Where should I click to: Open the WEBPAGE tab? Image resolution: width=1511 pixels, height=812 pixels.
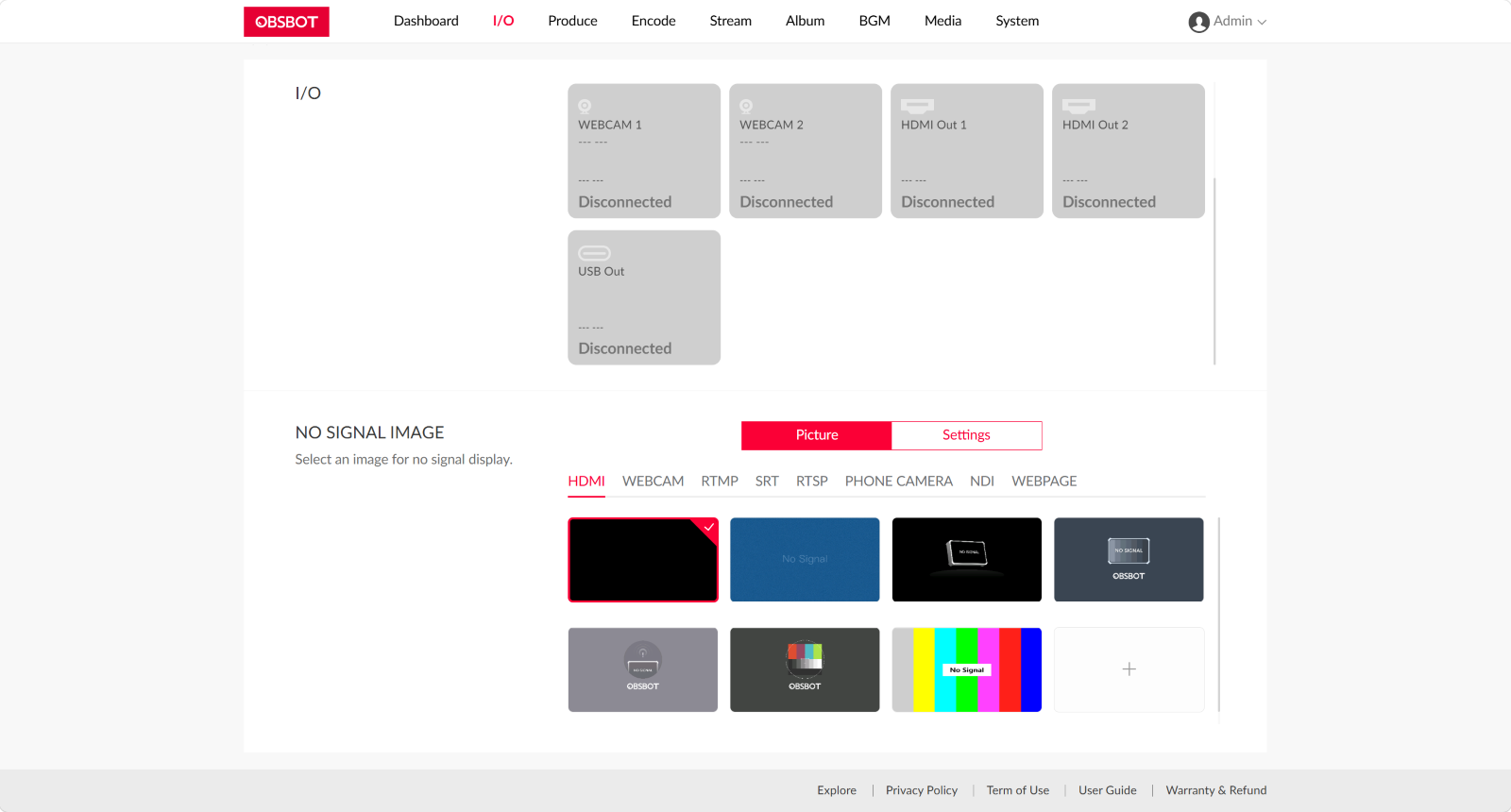[x=1044, y=482]
